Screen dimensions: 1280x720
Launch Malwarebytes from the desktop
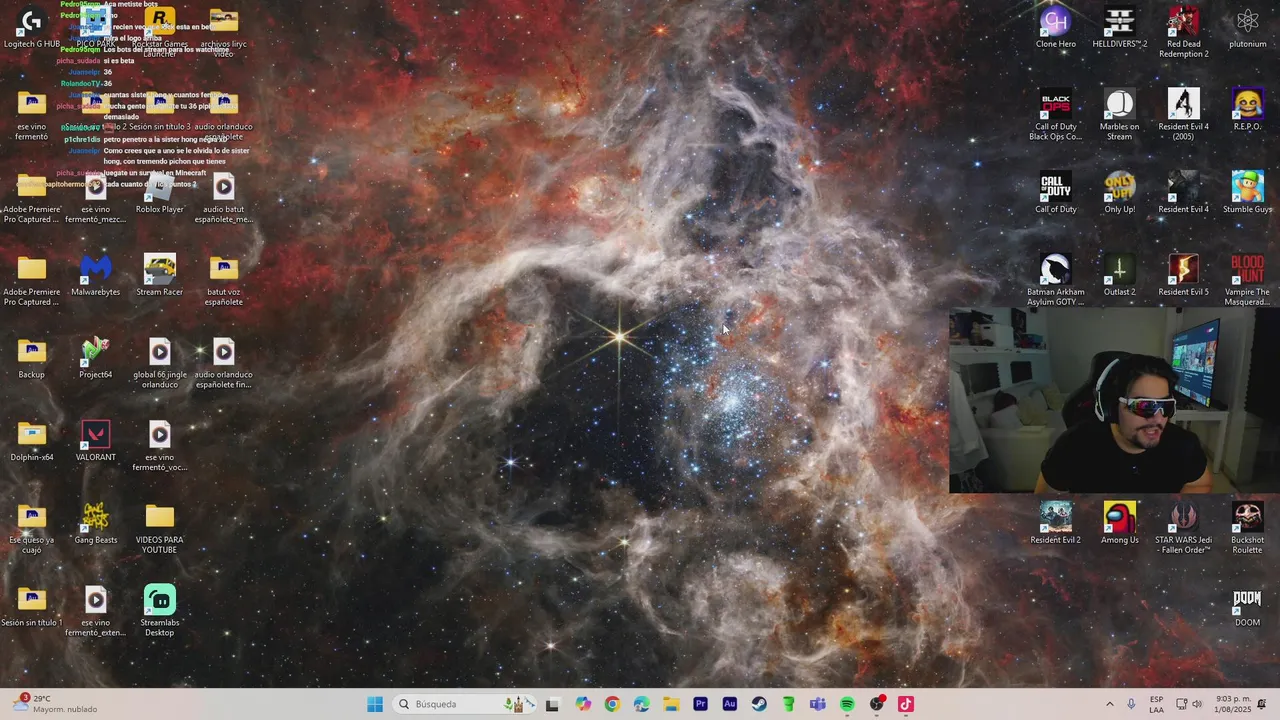click(96, 277)
